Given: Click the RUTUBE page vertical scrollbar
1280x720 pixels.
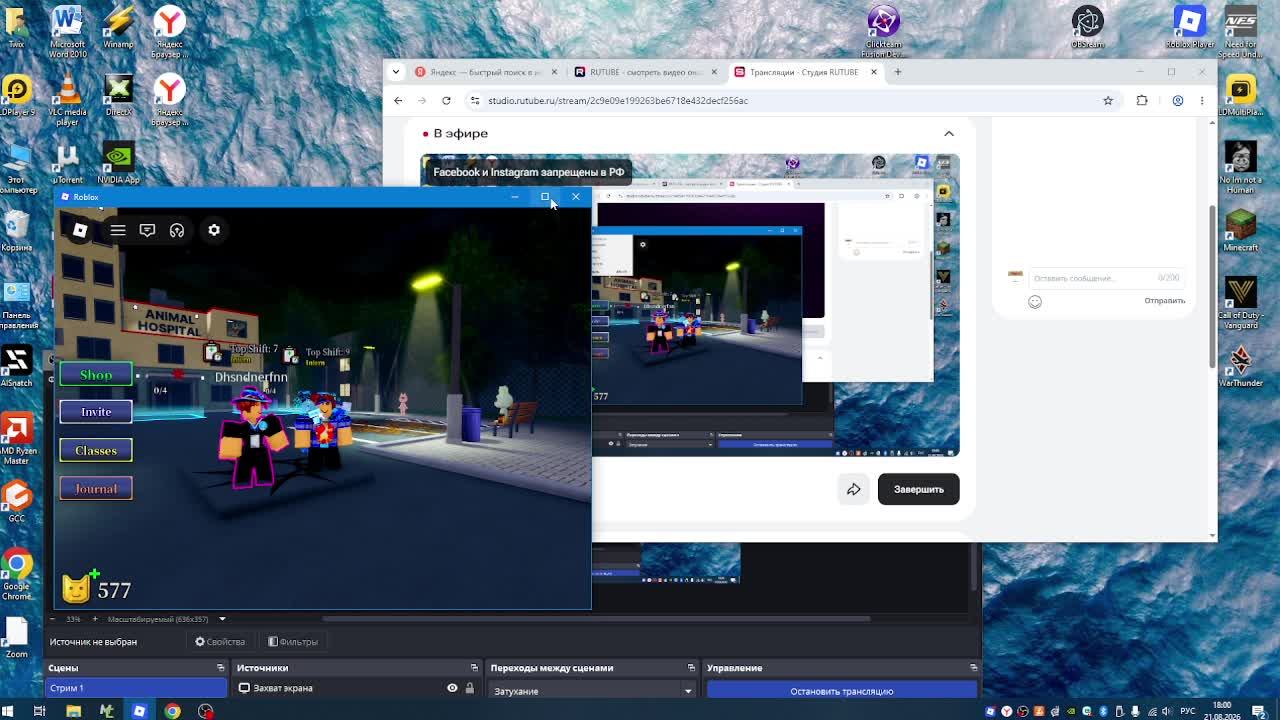Looking at the screenshot, I should (1213, 285).
